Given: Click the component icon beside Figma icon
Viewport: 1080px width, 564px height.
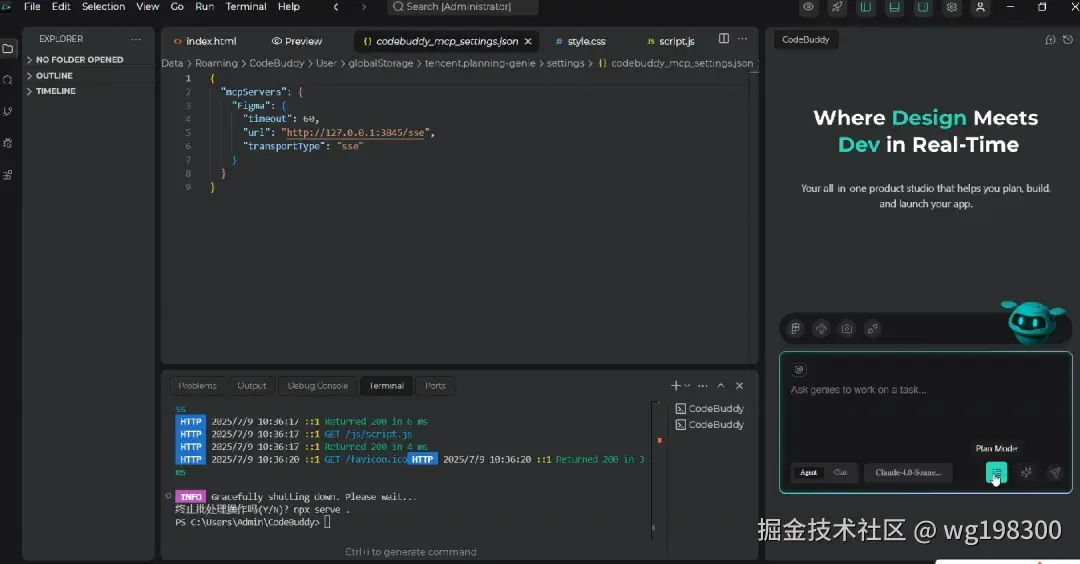Looking at the screenshot, I should (x=821, y=328).
